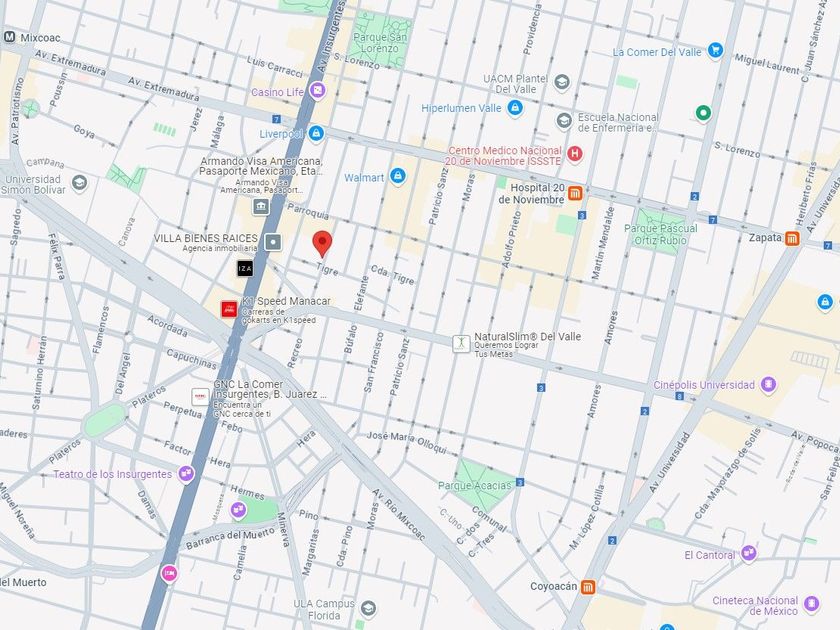Click the Cineteca Nacional de México icon

pyautogui.click(x=812, y=604)
